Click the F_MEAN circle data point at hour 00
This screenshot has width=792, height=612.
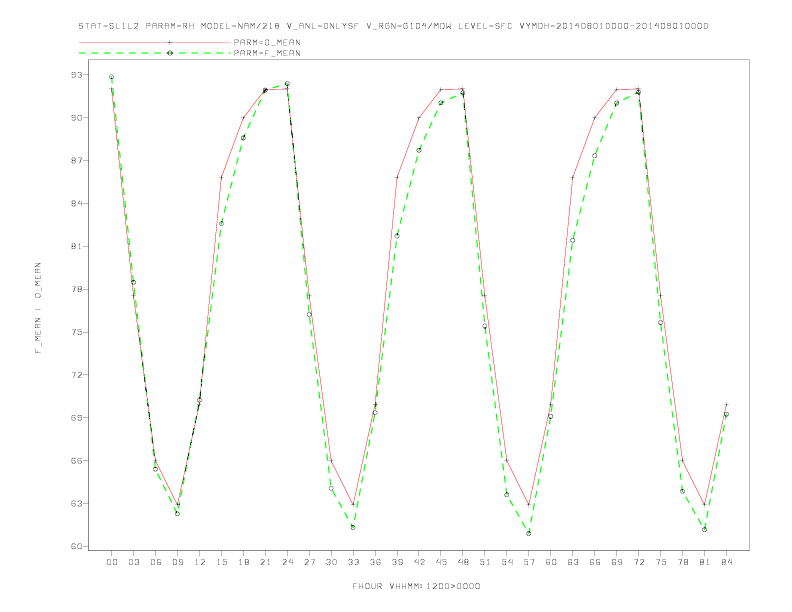(112, 77)
